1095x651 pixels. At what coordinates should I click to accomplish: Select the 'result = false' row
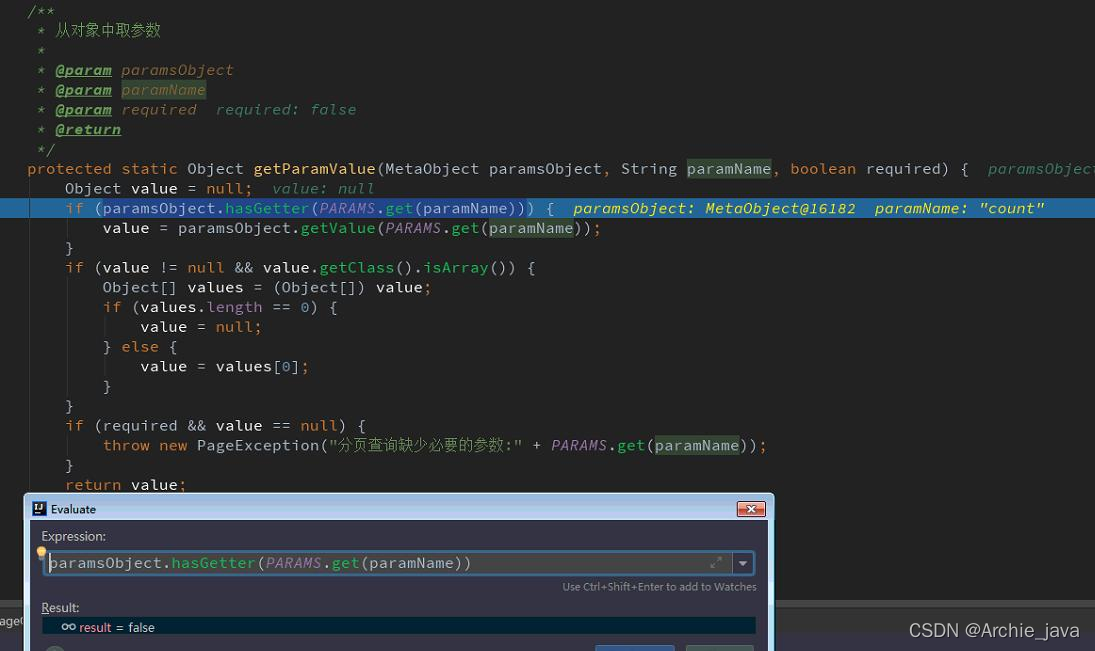pyautogui.click(x=399, y=627)
